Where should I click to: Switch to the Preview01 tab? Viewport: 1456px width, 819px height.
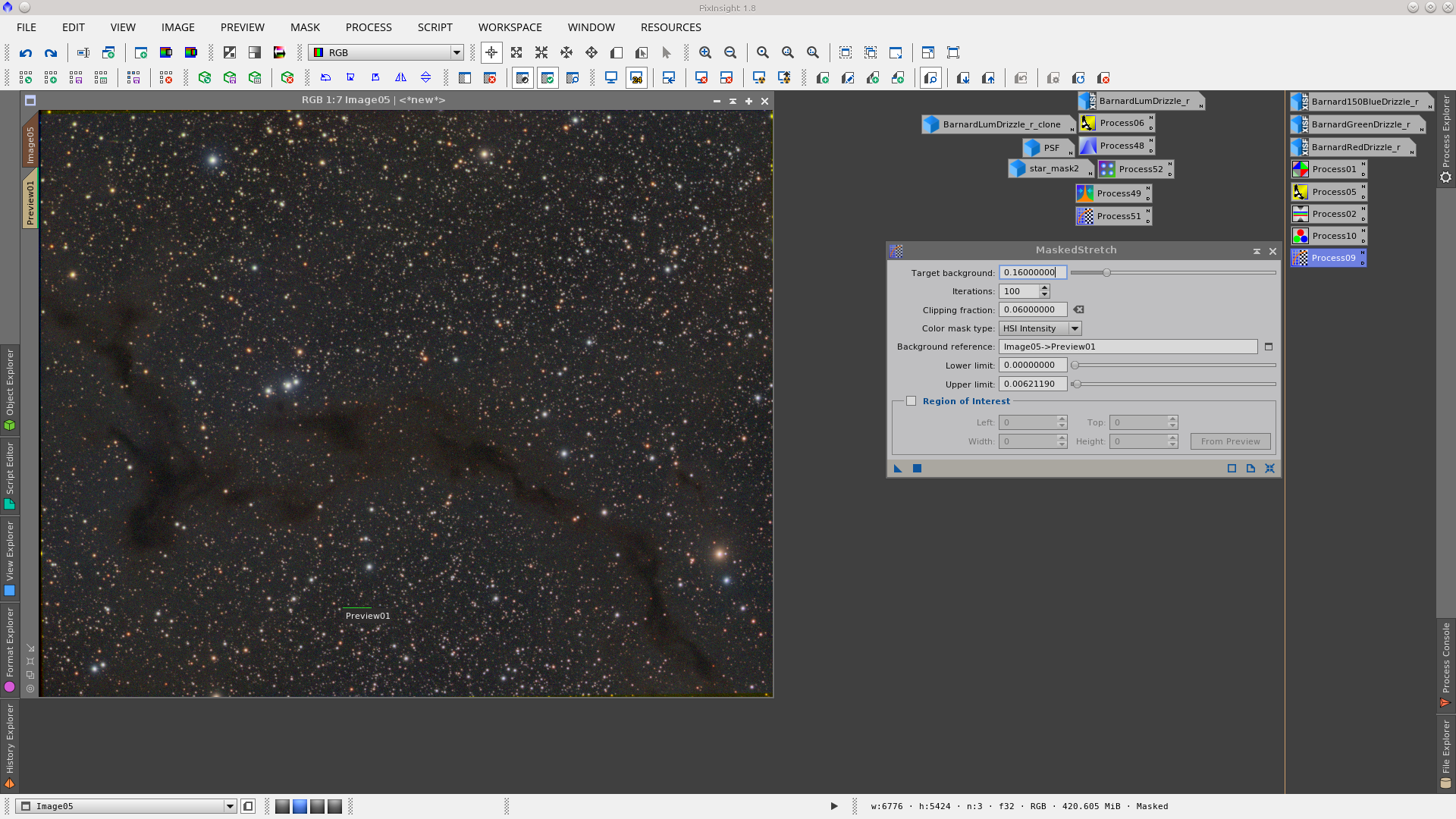point(30,202)
